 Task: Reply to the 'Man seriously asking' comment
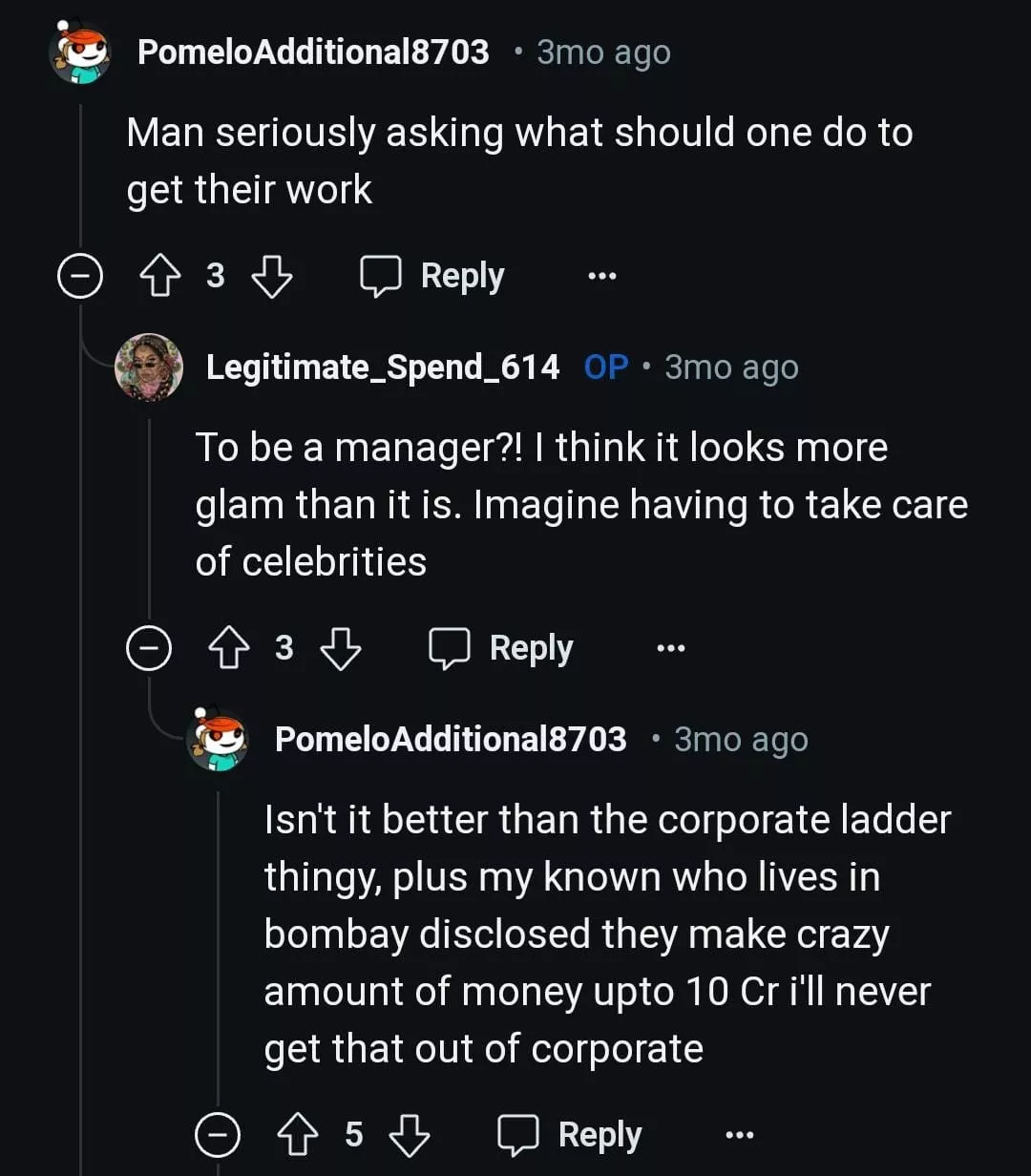(x=432, y=277)
